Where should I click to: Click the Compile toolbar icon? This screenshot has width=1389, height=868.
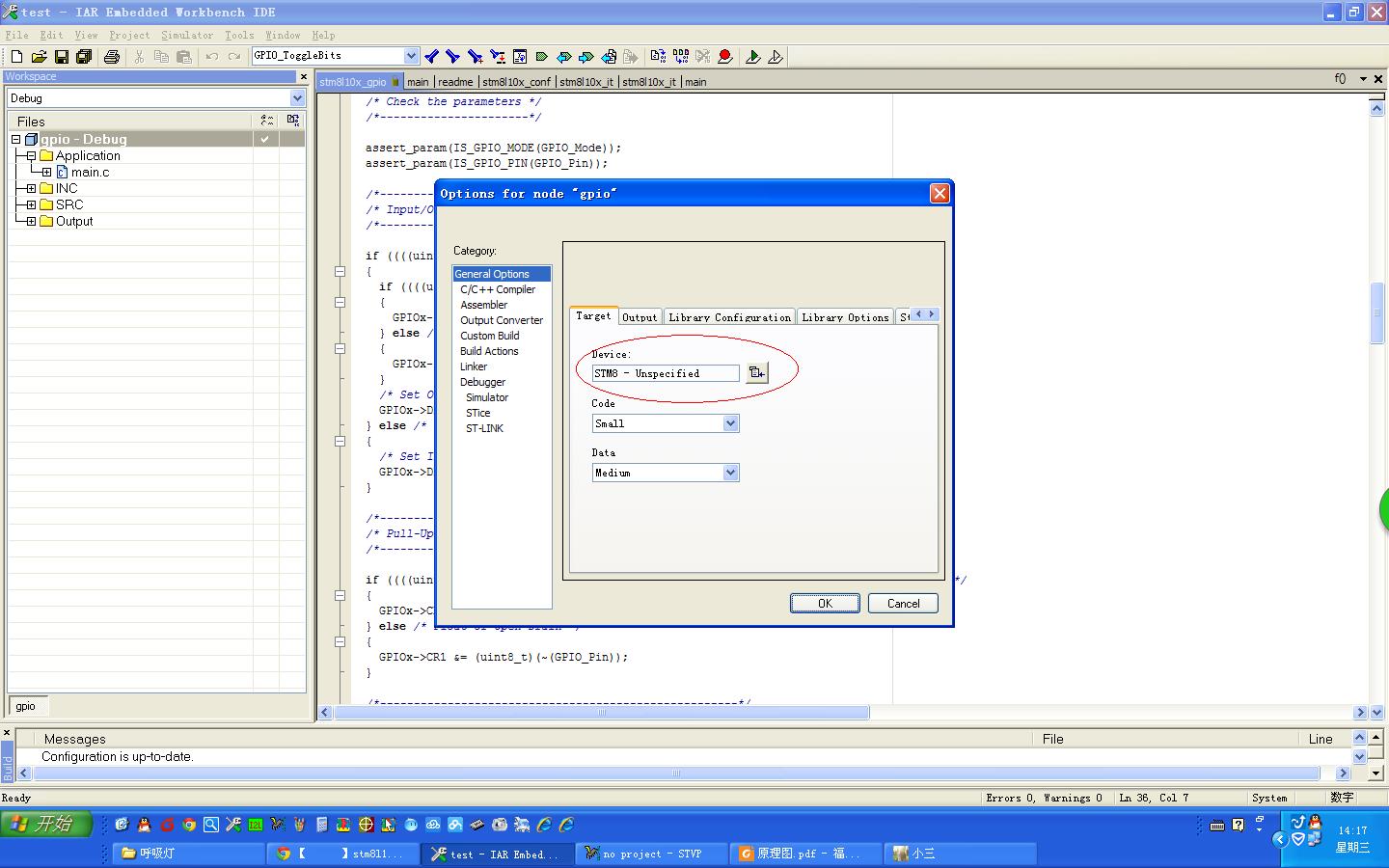click(x=659, y=57)
